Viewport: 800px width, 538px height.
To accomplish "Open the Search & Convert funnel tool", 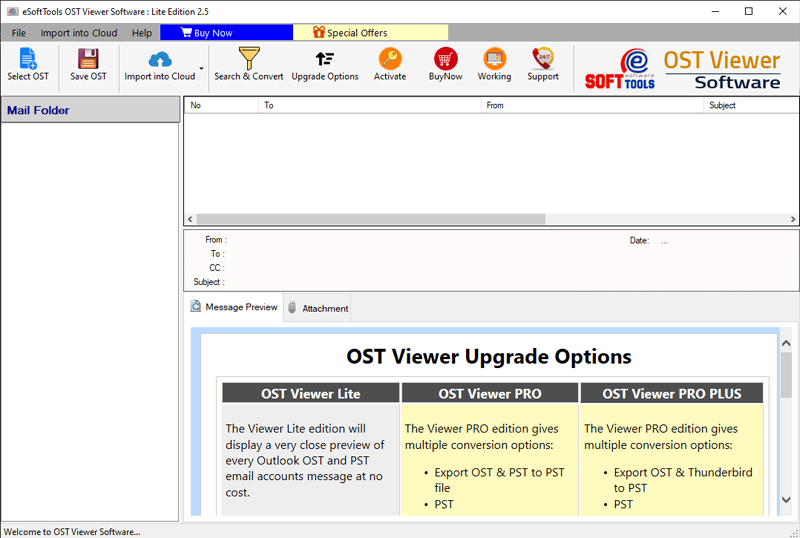I will point(249,58).
